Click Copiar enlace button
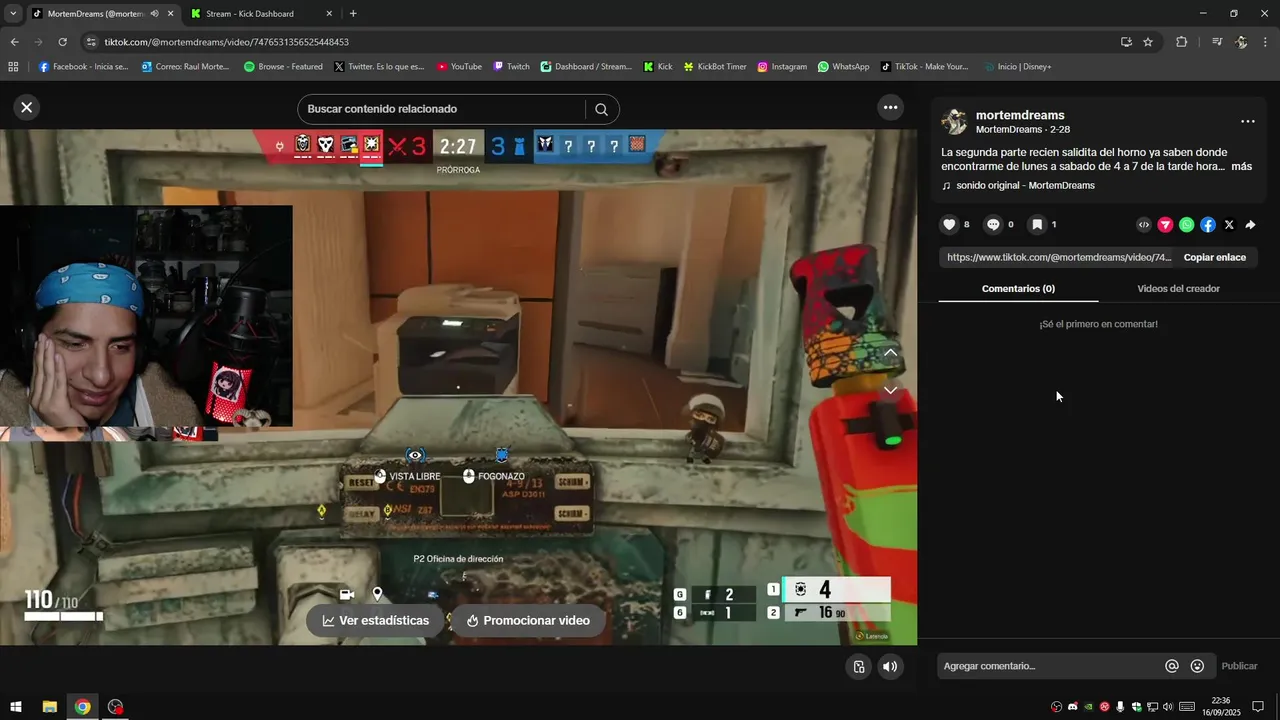The width and height of the screenshot is (1280, 720). [x=1214, y=257]
